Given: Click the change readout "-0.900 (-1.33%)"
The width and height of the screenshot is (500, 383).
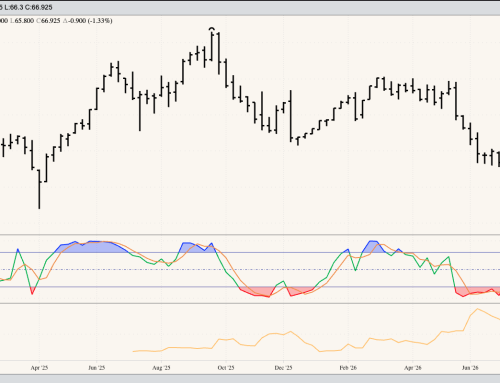Looking at the screenshot, I should 90,21.
